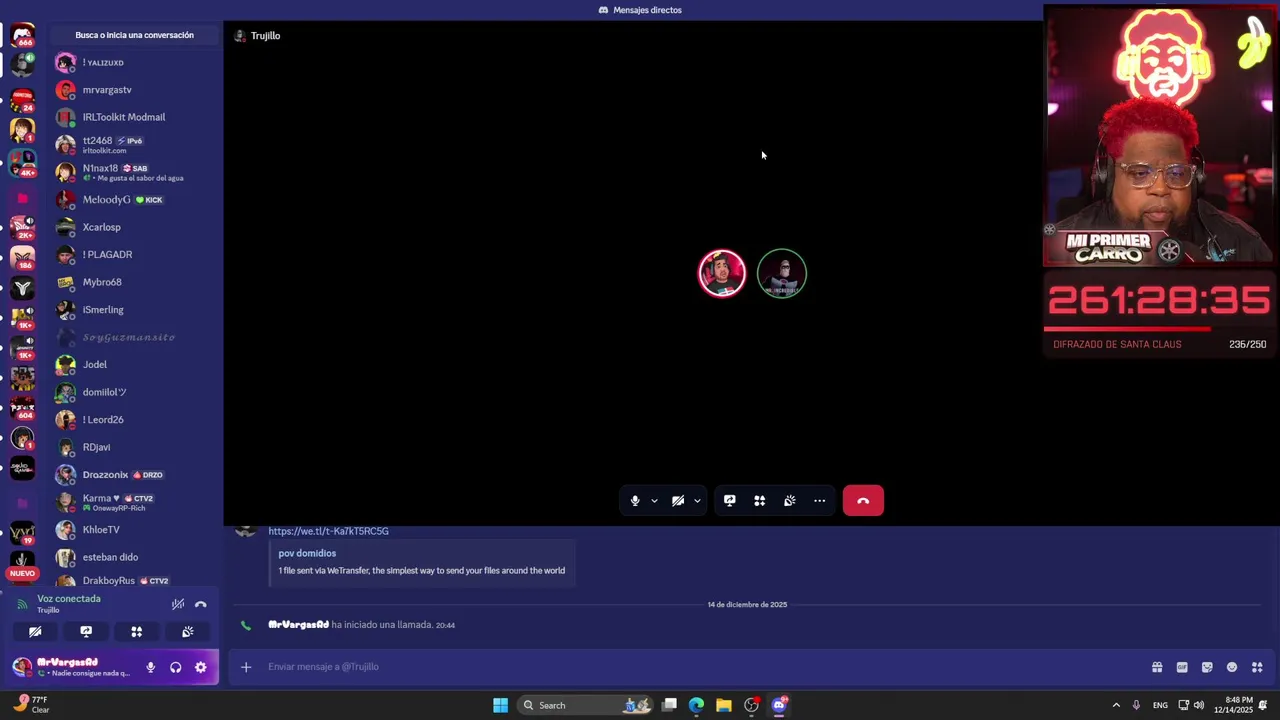The height and width of the screenshot is (720, 1280).
Task: Open apps launcher in message bar
Action: [x=1257, y=667]
